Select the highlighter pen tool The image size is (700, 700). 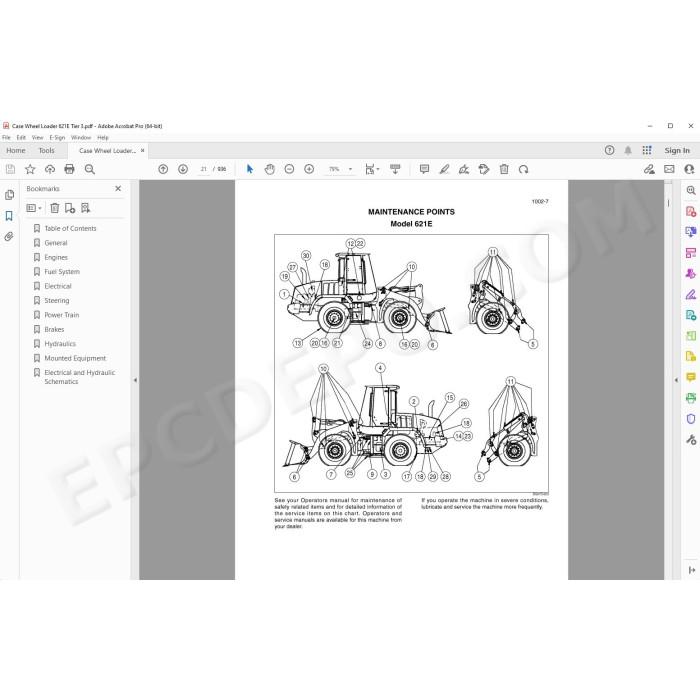click(x=444, y=169)
